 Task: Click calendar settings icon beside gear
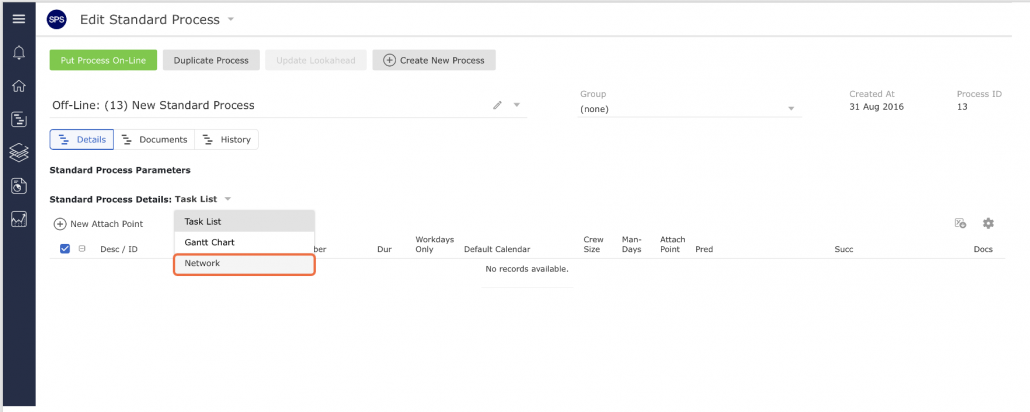coord(960,223)
